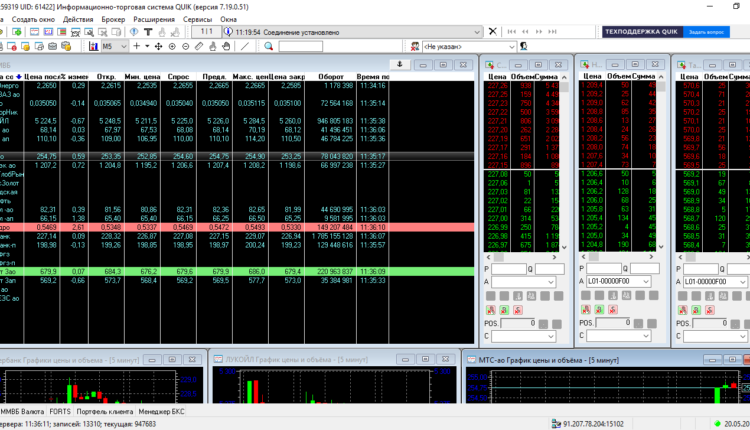The image size is (750, 430).
Task: Select the crosshair plus chart tool
Action: [137, 46]
